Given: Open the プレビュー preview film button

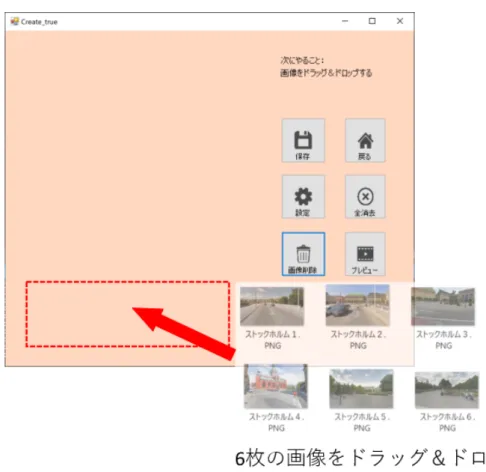Looking at the screenshot, I should point(365,254).
